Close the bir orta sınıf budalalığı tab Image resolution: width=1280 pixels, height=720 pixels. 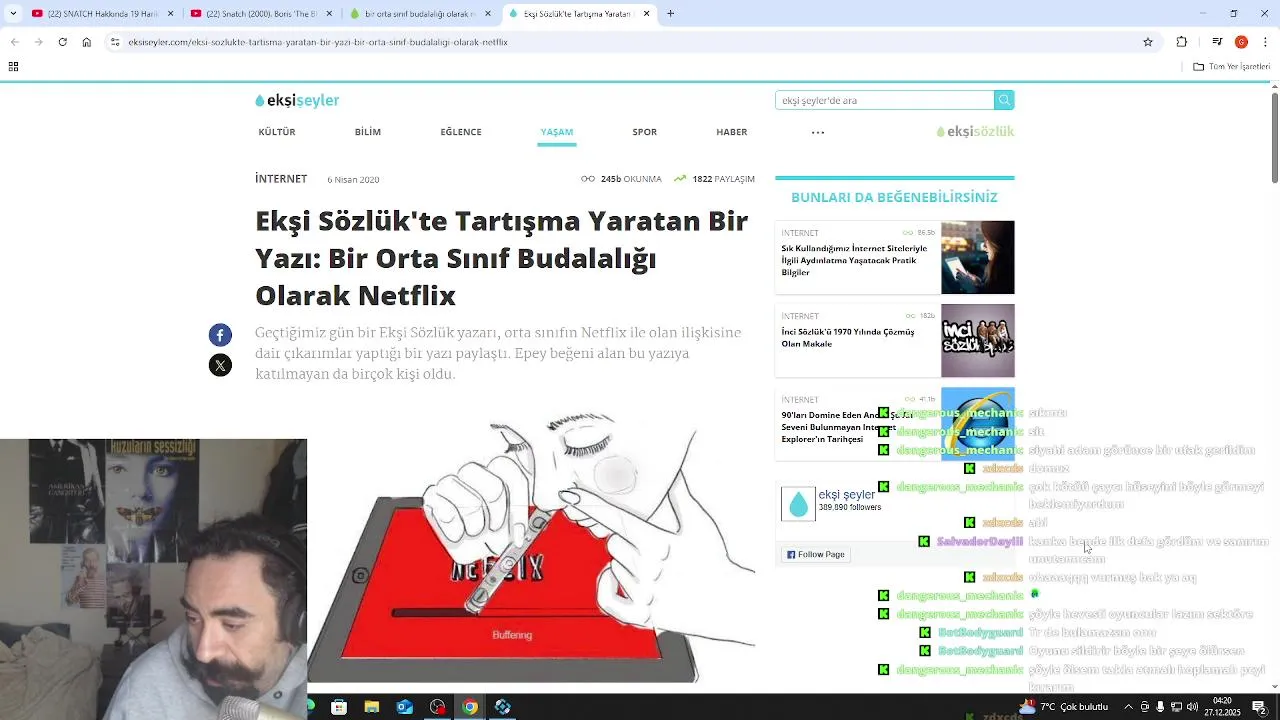pos(488,14)
